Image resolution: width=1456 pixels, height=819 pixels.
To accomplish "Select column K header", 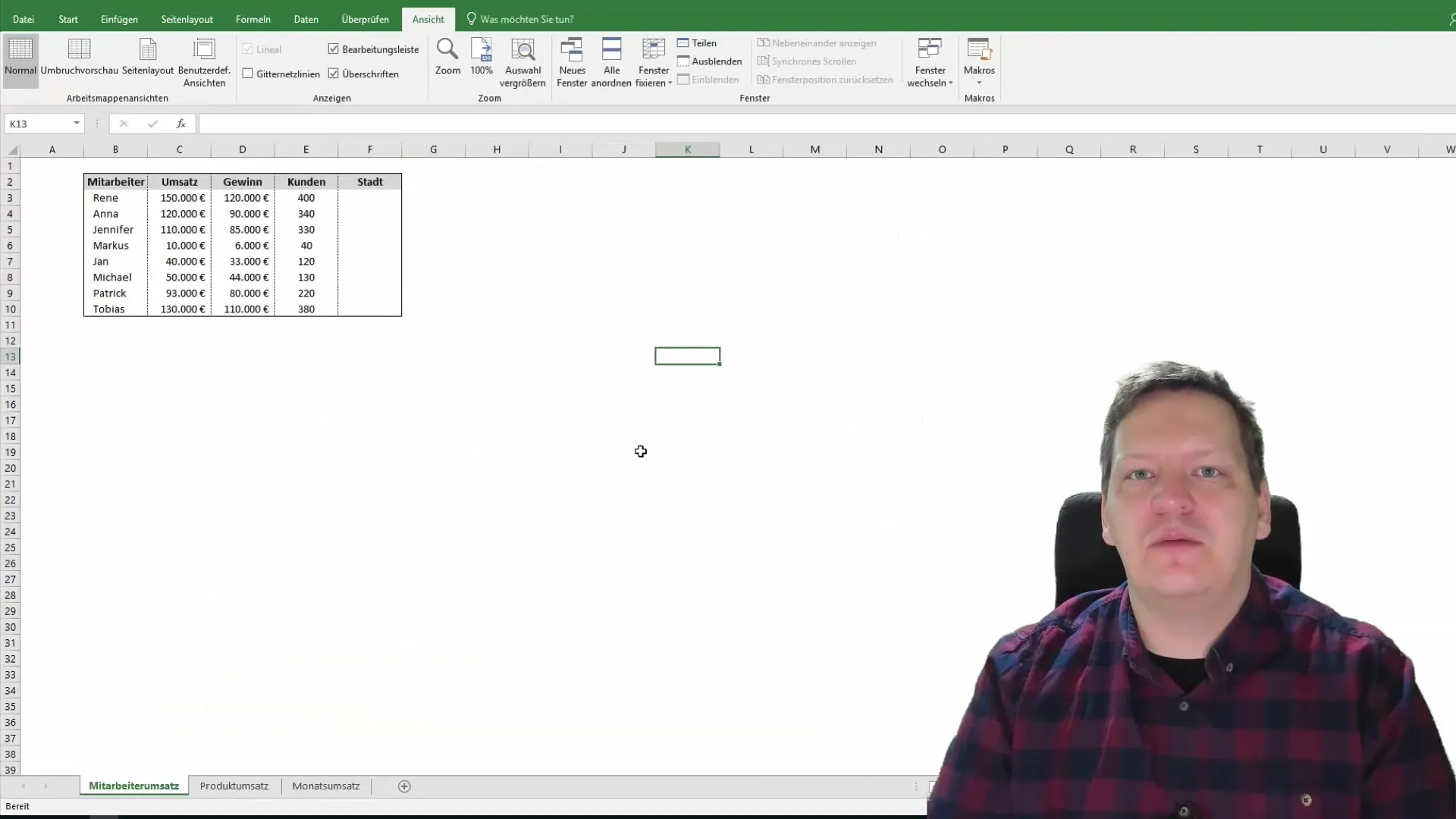I will point(688,149).
